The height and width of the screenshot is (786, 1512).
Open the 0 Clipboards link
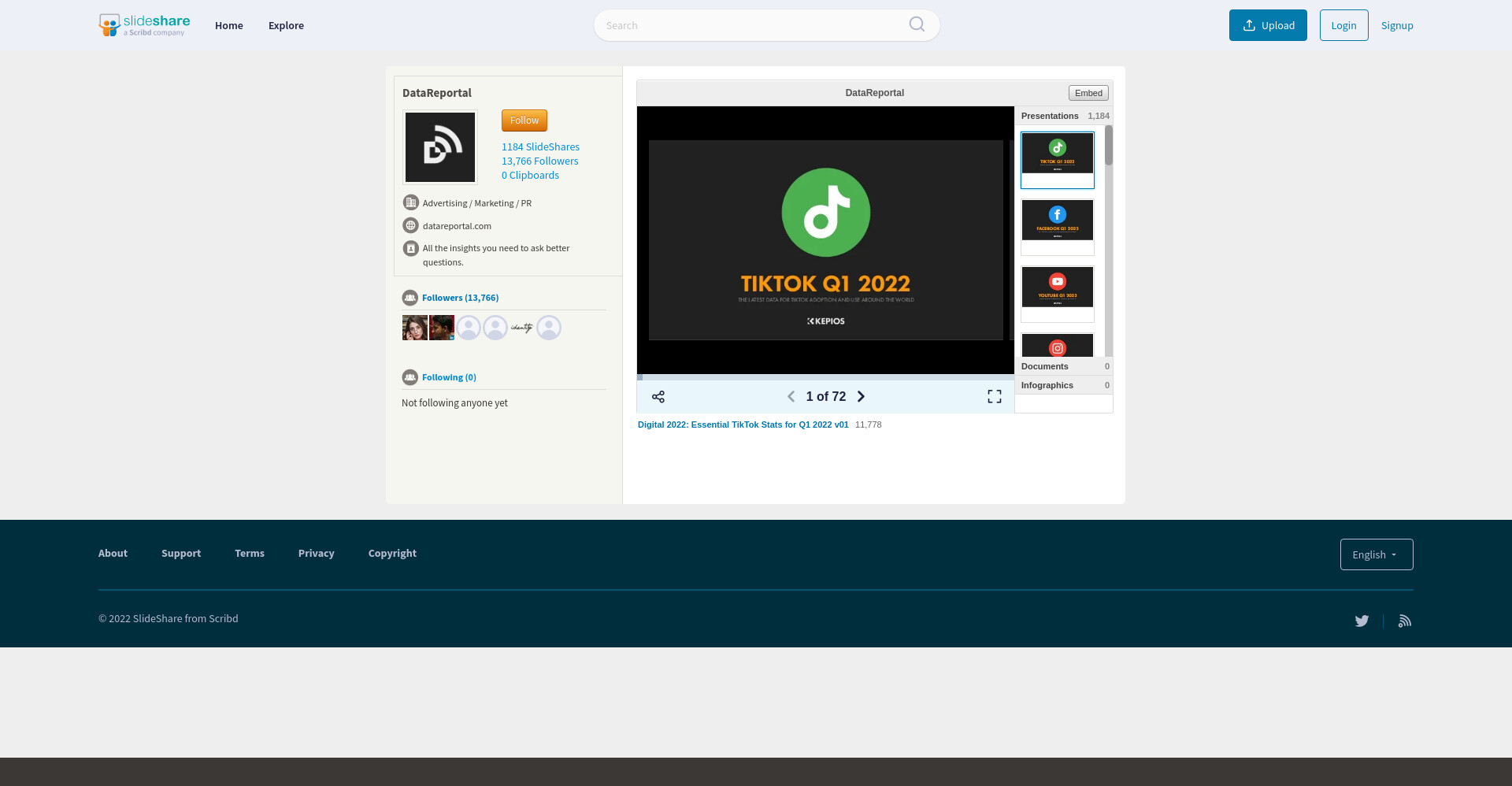530,175
